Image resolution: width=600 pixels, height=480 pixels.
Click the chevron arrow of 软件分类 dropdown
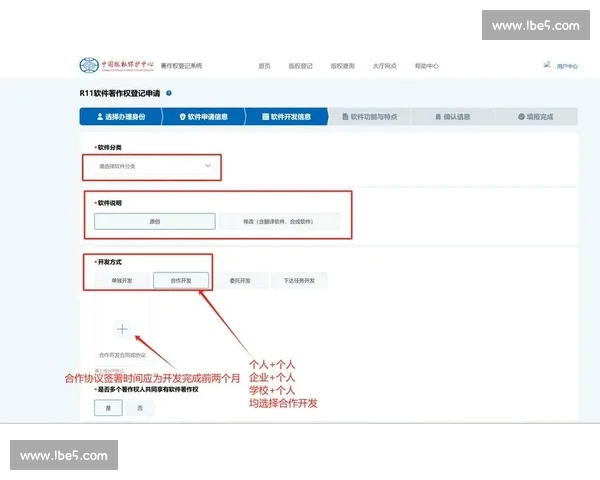[x=208, y=166]
